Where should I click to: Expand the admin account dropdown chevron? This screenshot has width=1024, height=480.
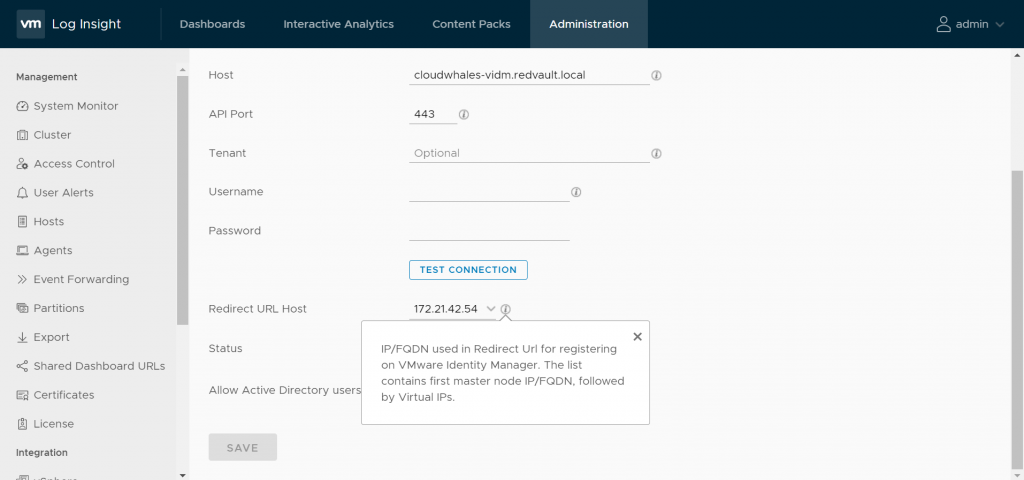(x=1000, y=25)
